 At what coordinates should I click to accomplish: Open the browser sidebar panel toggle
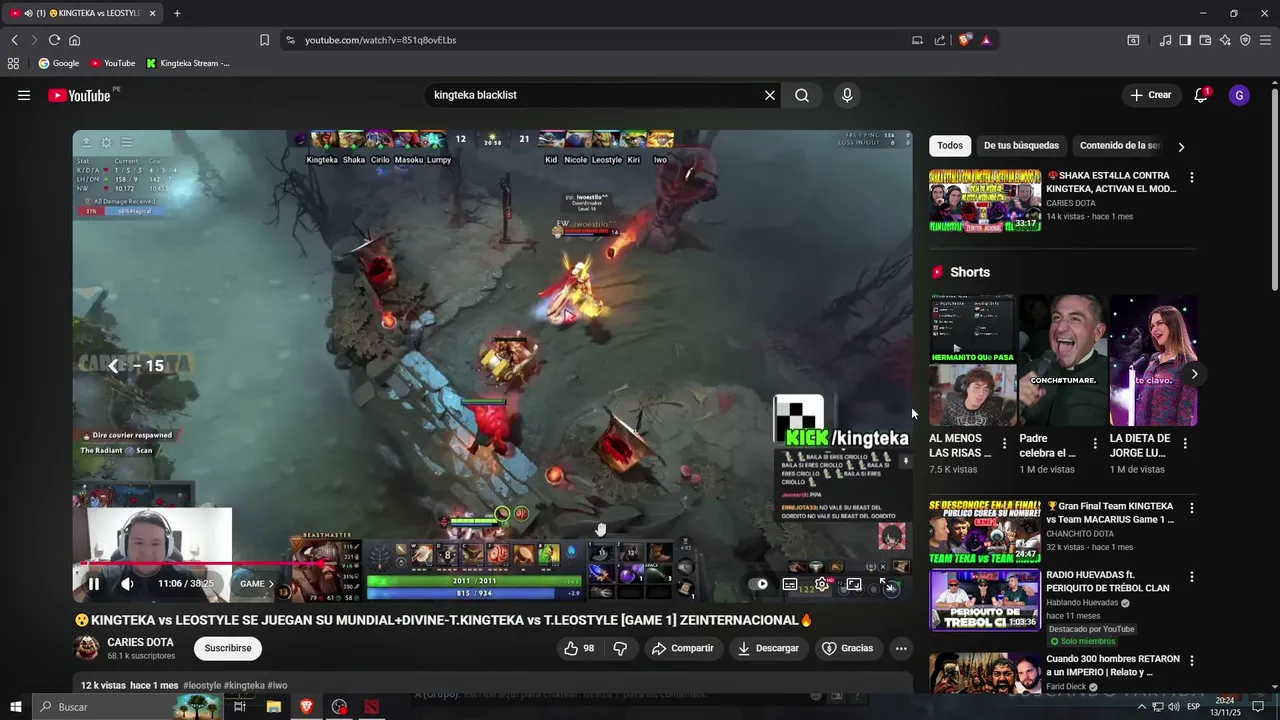click(1185, 40)
